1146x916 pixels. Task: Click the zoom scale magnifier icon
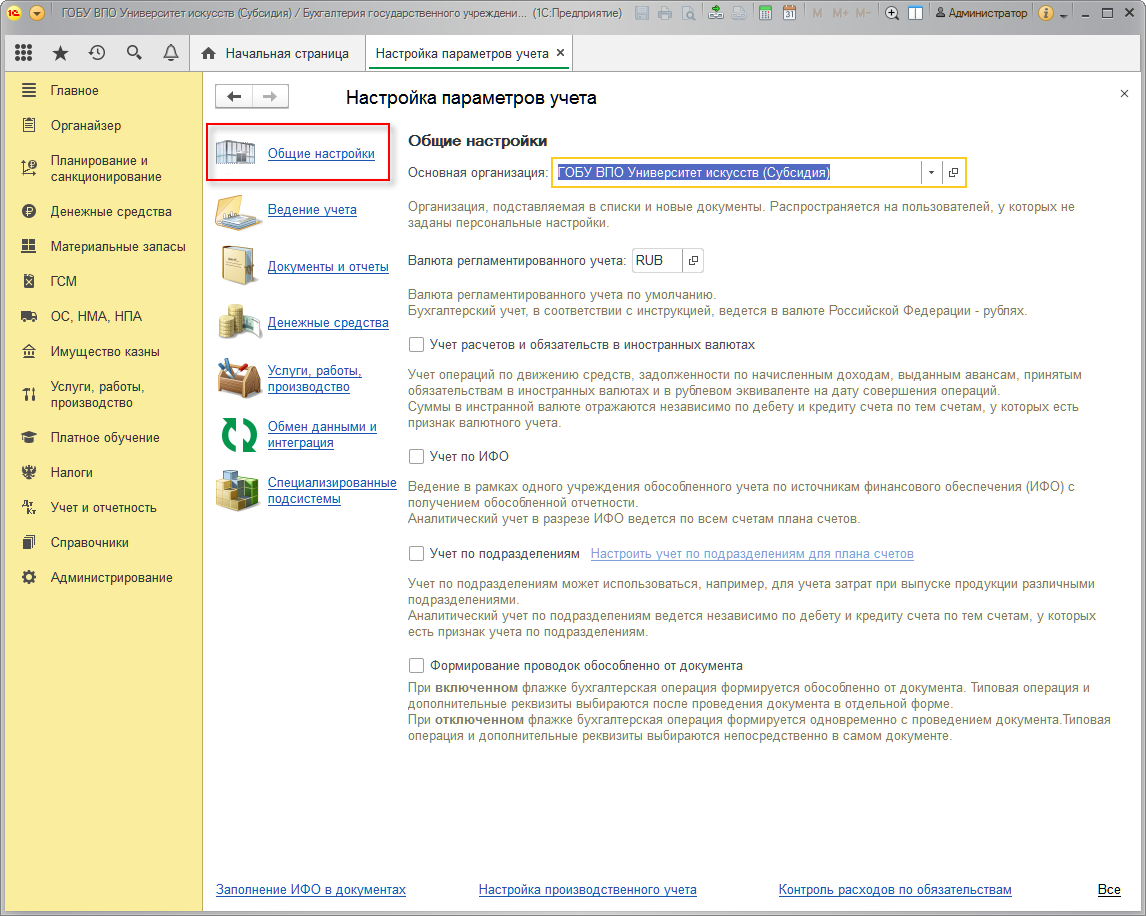tap(892, 13)
